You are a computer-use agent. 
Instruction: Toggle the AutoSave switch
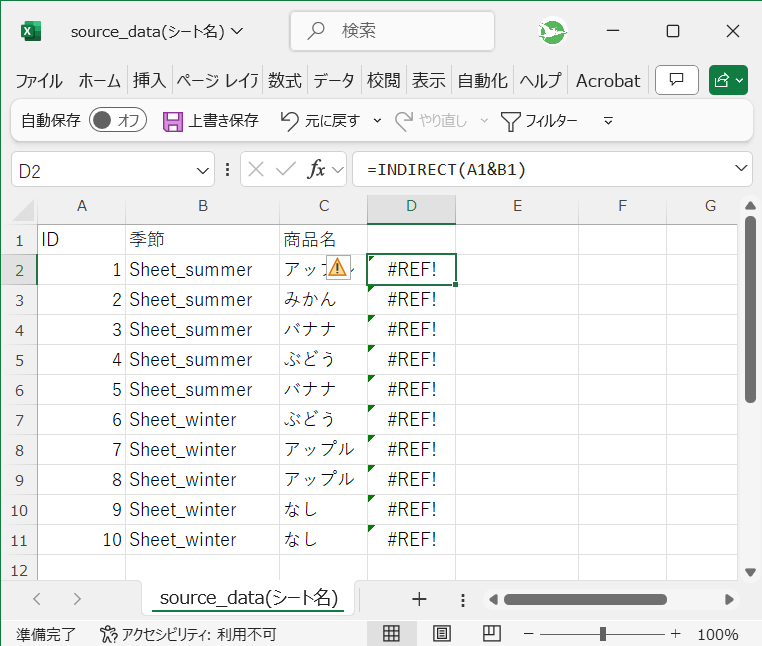coord(118,120)
